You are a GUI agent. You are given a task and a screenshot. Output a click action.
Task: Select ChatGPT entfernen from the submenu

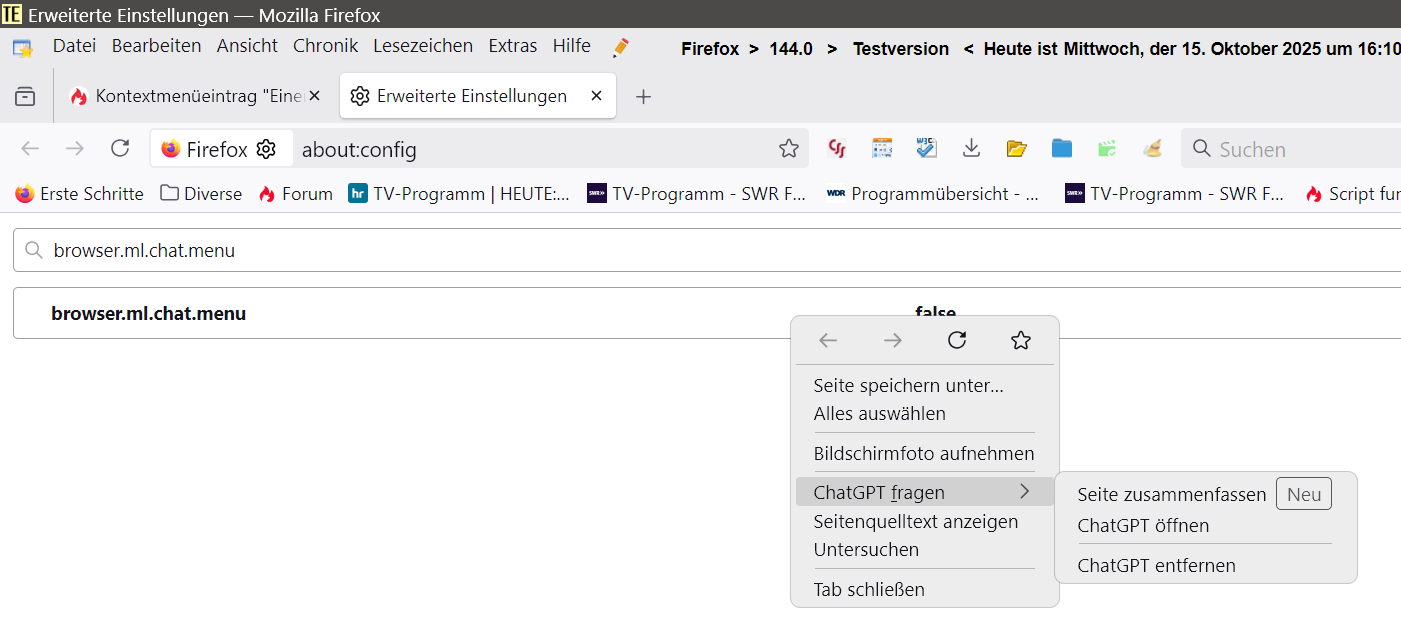coord(1156,565)
